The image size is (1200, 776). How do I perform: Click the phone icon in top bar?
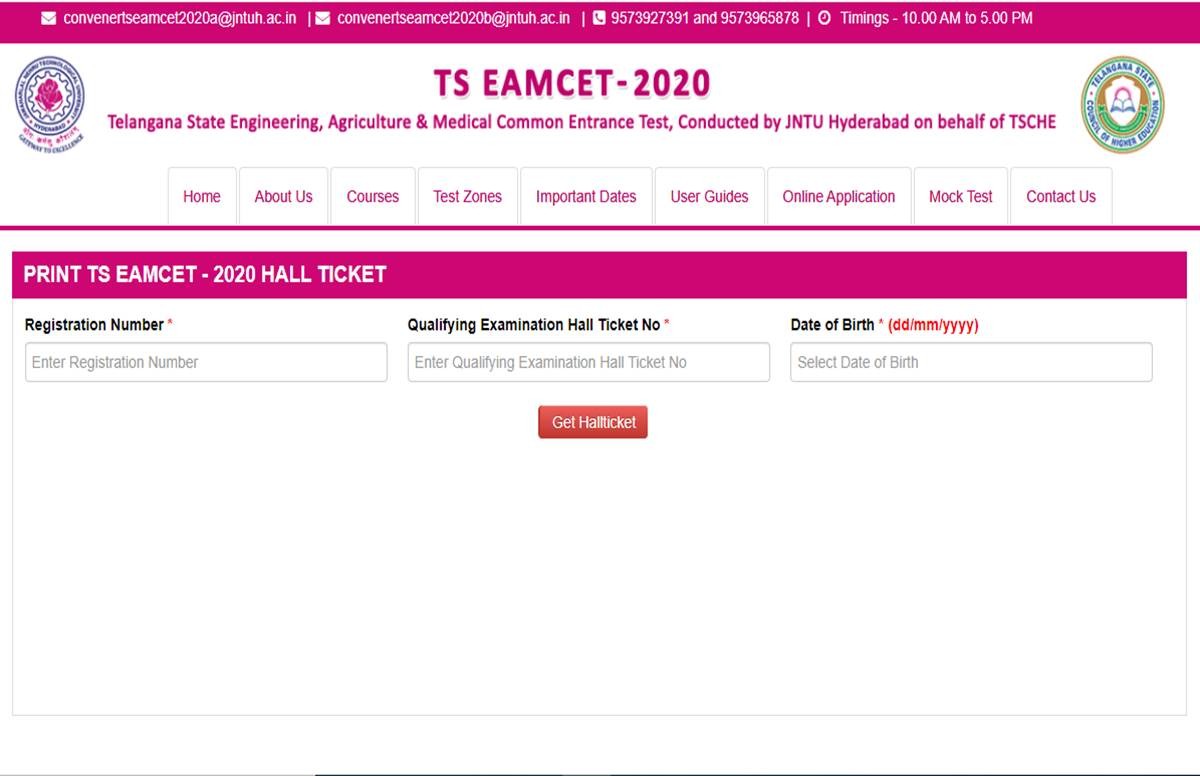599,19
